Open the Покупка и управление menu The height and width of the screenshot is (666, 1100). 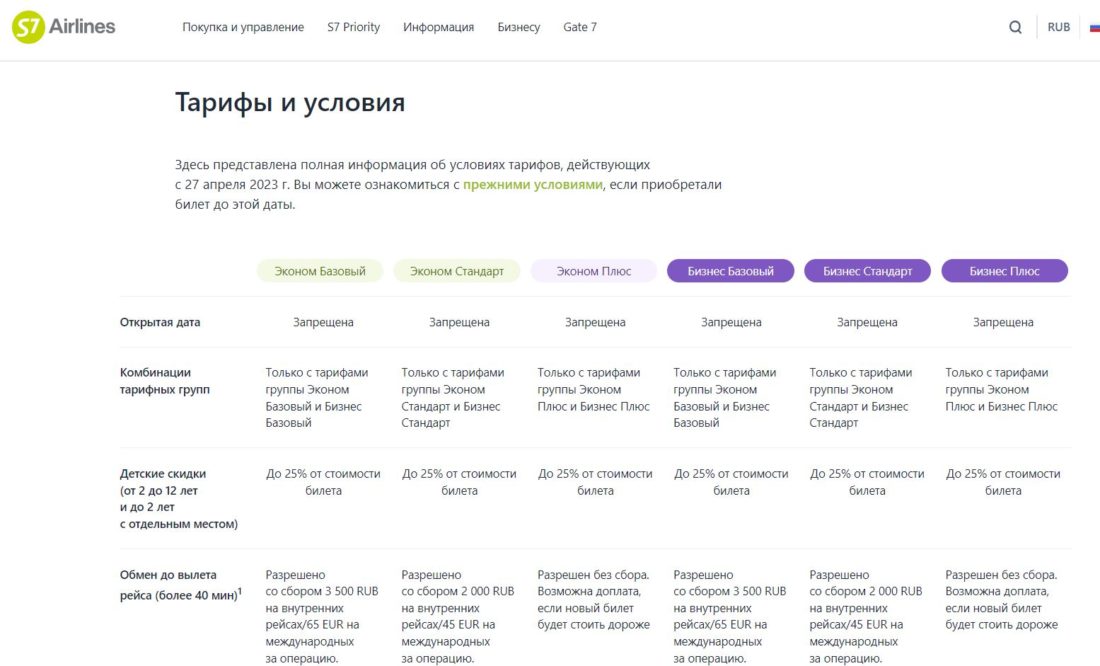click(243, 27)
